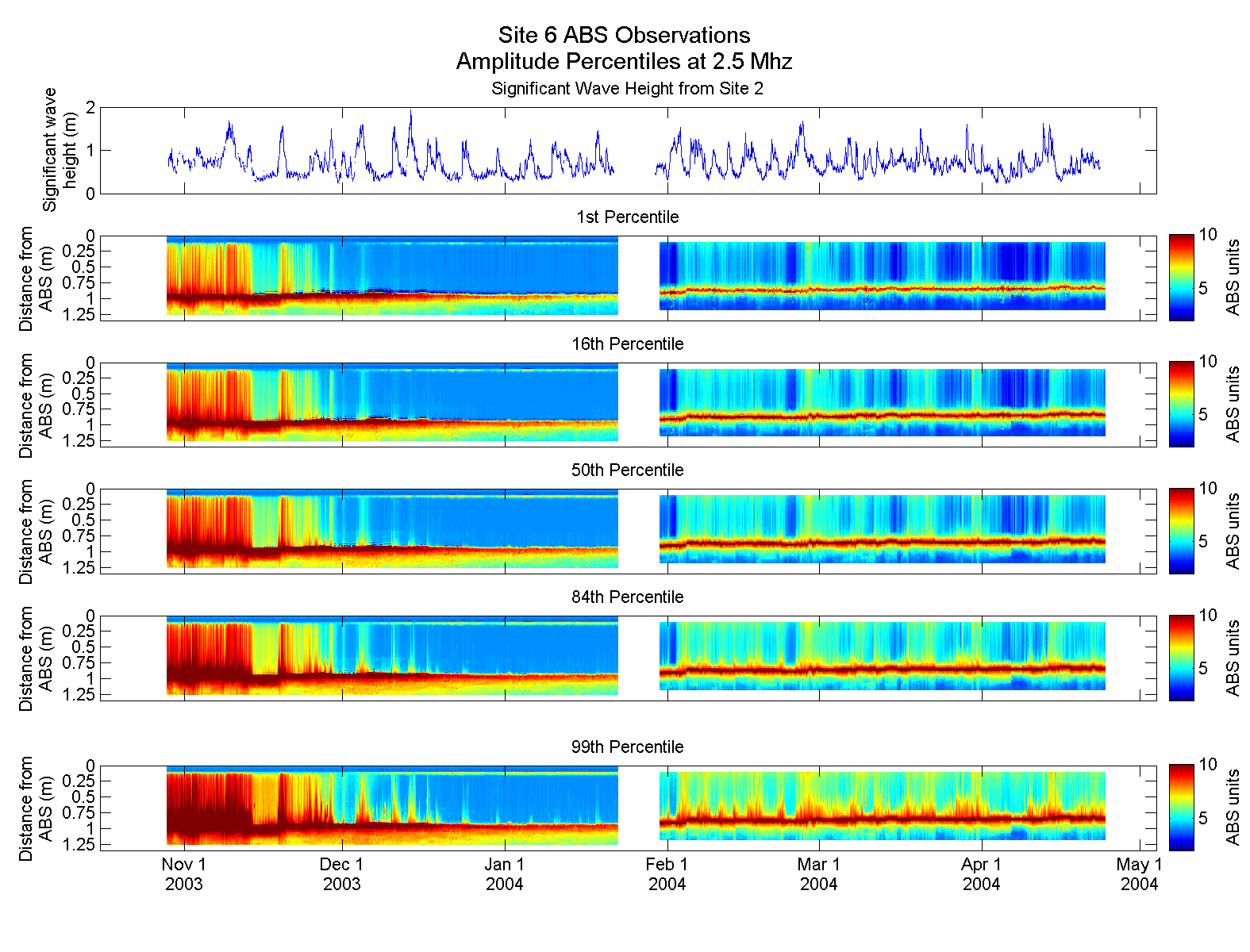Select the "Amplitude Percentiles at 2.5 Mhz" subtitle
Image resolution: width=1250 pixels, height=952 pixels.
[x=624, y=62]
